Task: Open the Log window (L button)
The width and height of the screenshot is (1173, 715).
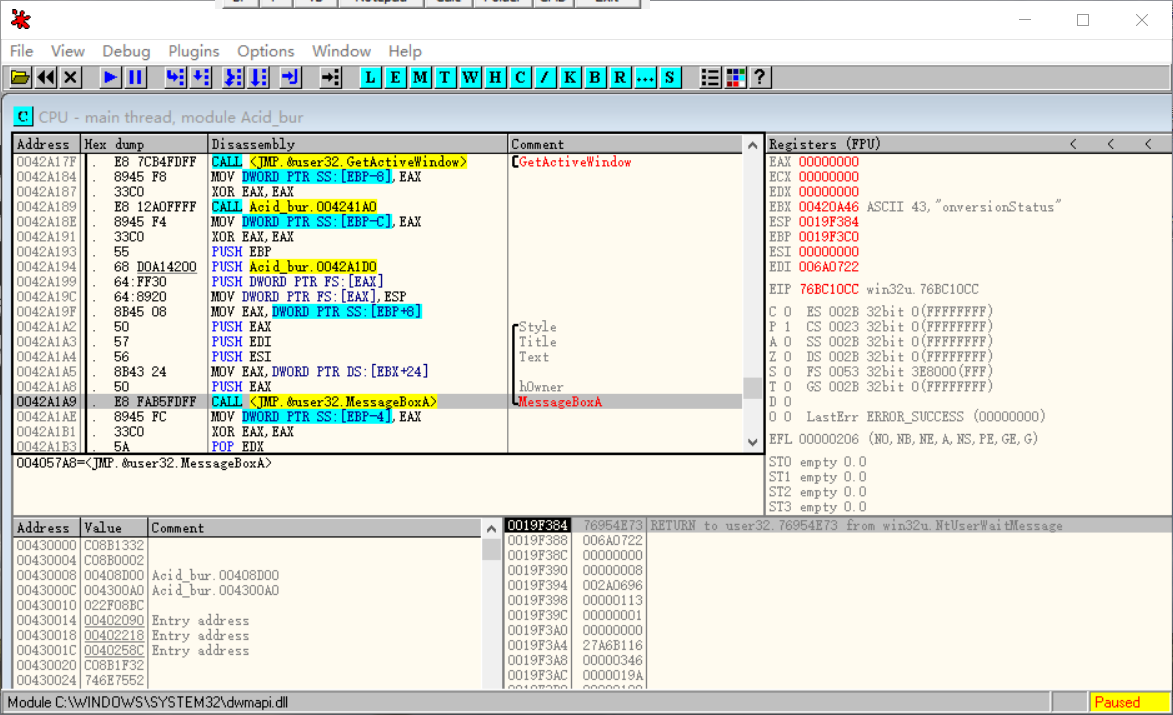Action: (371, 77)
